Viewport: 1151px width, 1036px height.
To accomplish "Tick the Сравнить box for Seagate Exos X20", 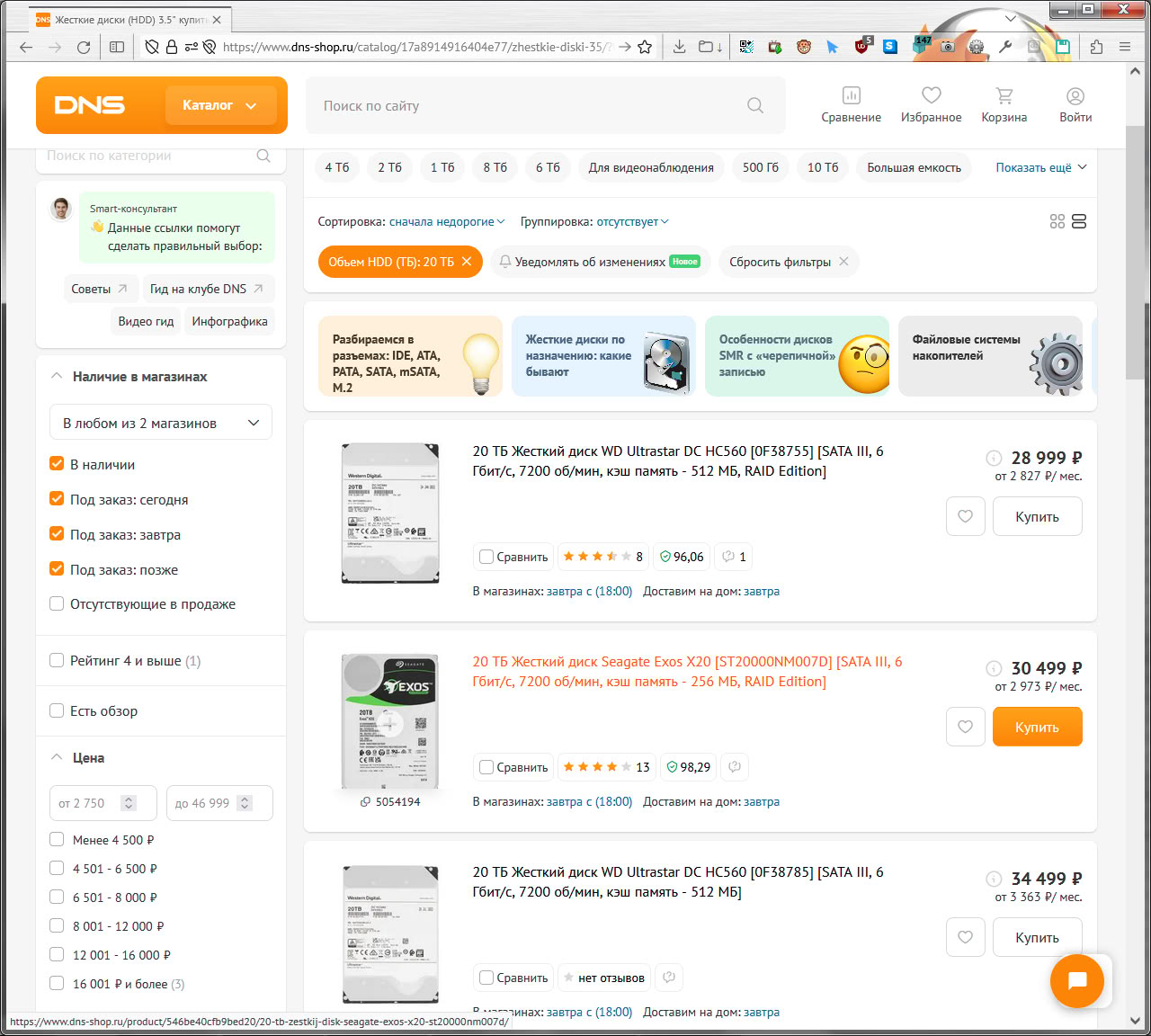I will 486,767.
